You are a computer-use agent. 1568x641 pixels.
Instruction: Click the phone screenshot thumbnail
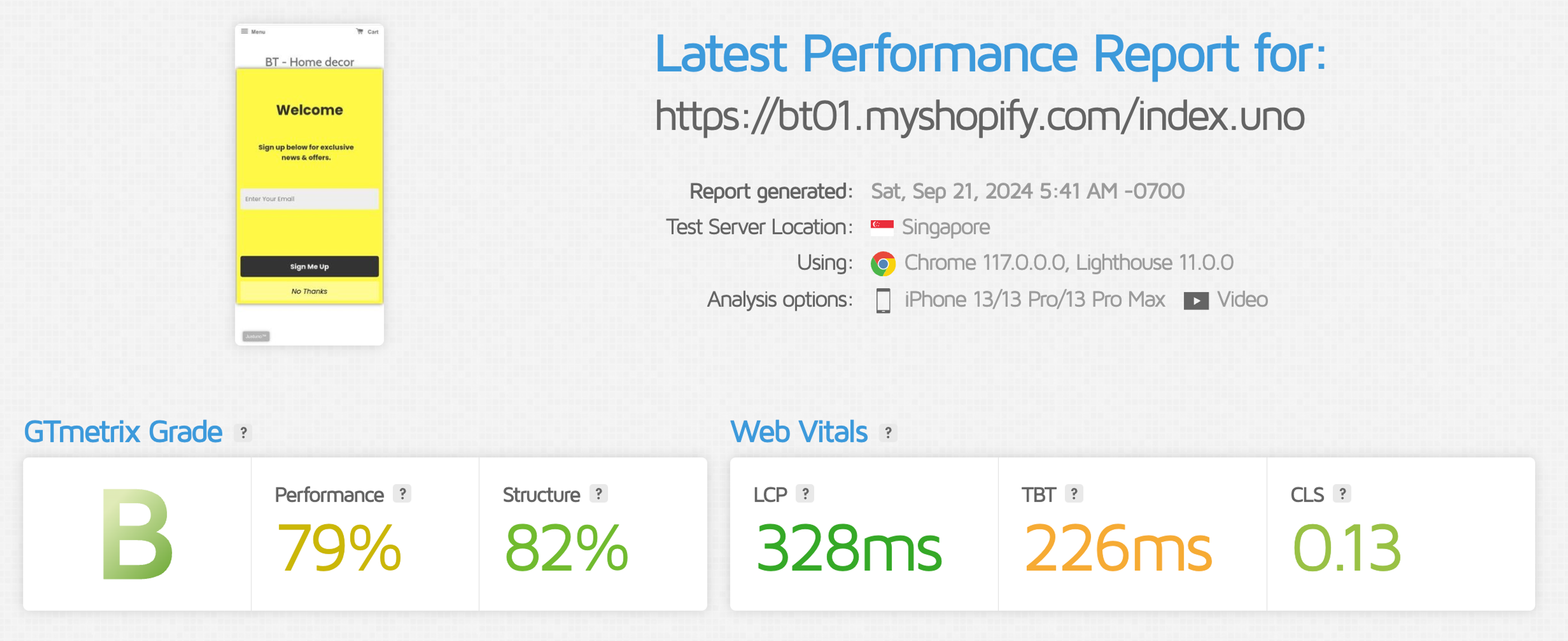tap(309, 182)
